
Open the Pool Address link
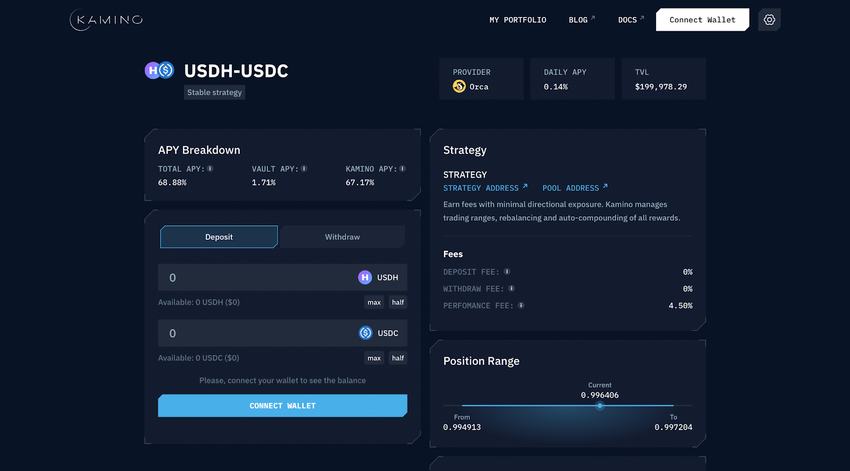point(570,188)
